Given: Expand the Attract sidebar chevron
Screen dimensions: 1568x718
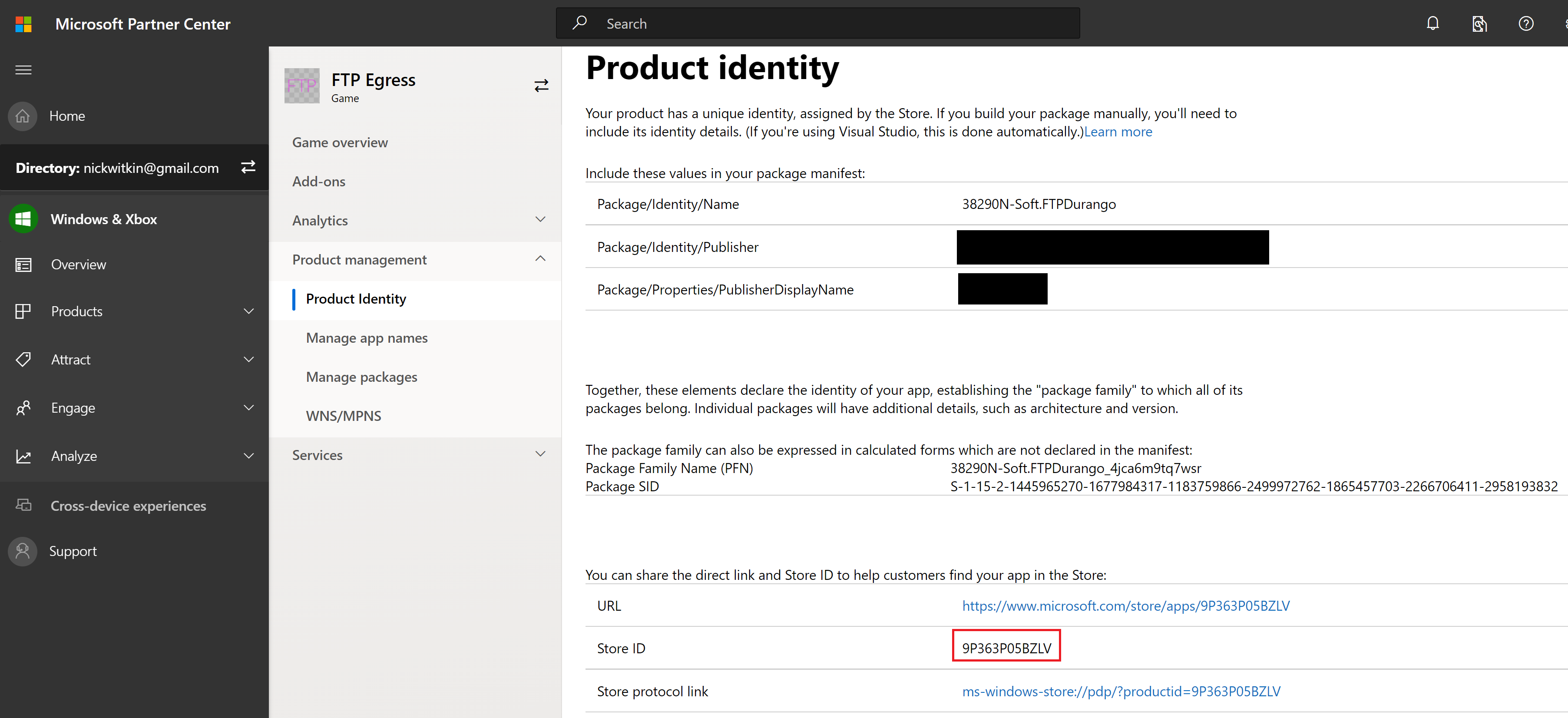Looking at the screenshot, I should point(248,360).
